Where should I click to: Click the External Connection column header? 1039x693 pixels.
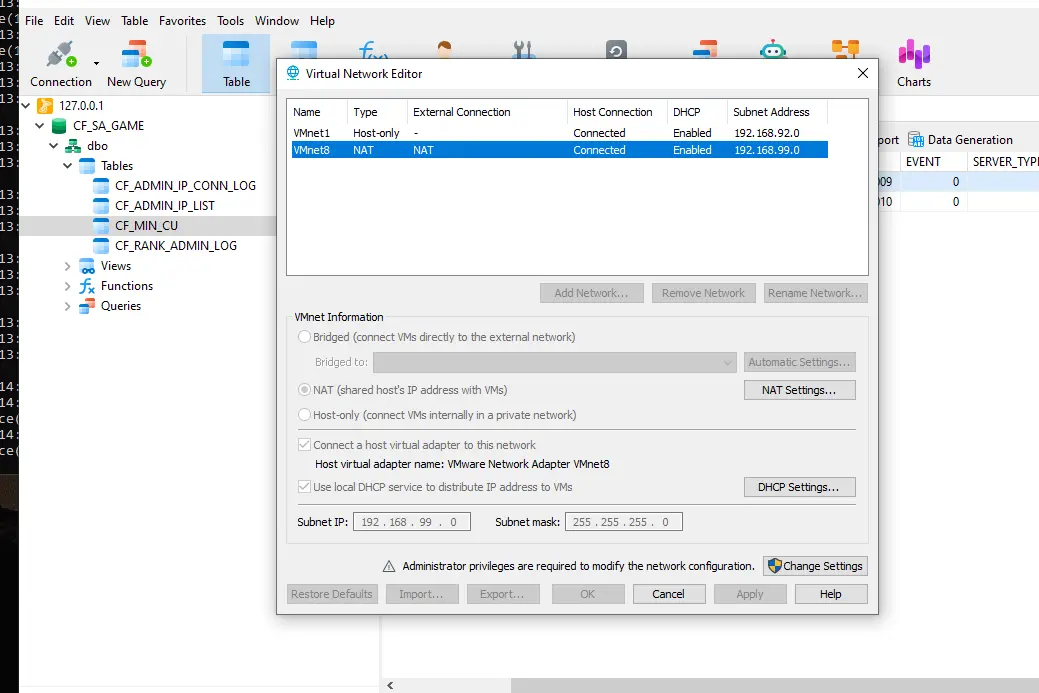(x=487, y=112)
